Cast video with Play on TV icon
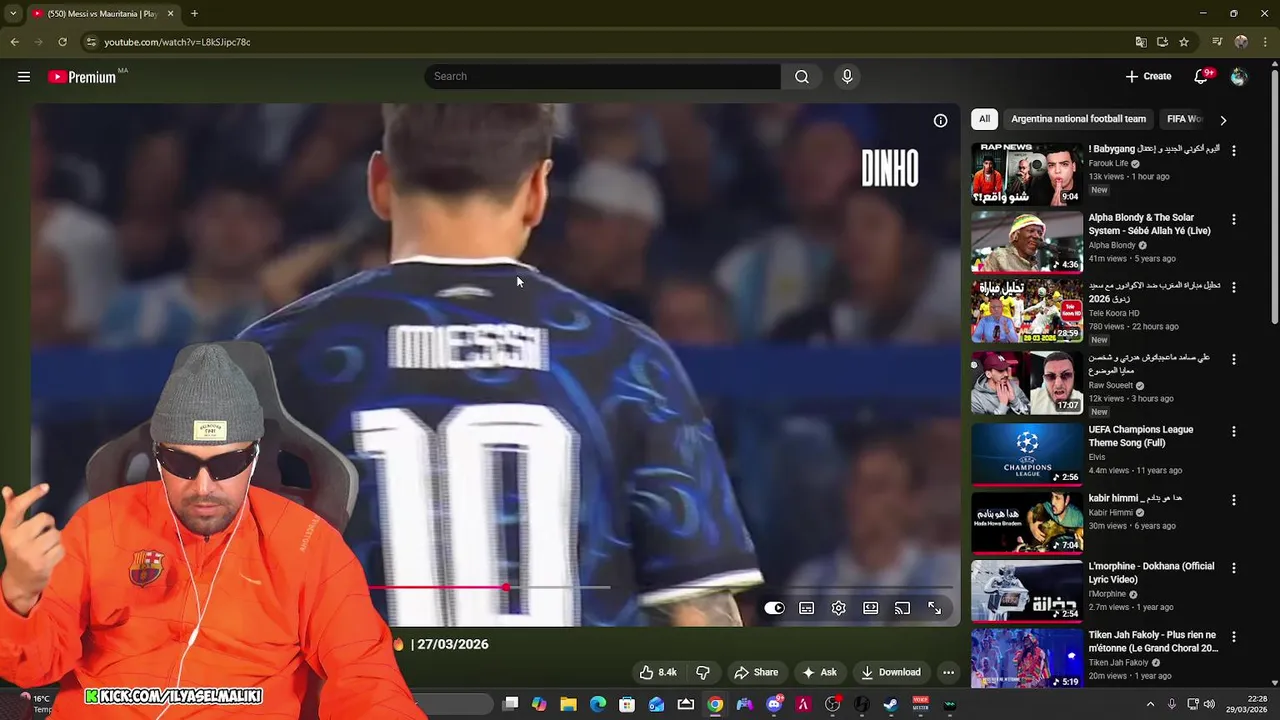The image size is (1280, 720). tap(903, 608)
